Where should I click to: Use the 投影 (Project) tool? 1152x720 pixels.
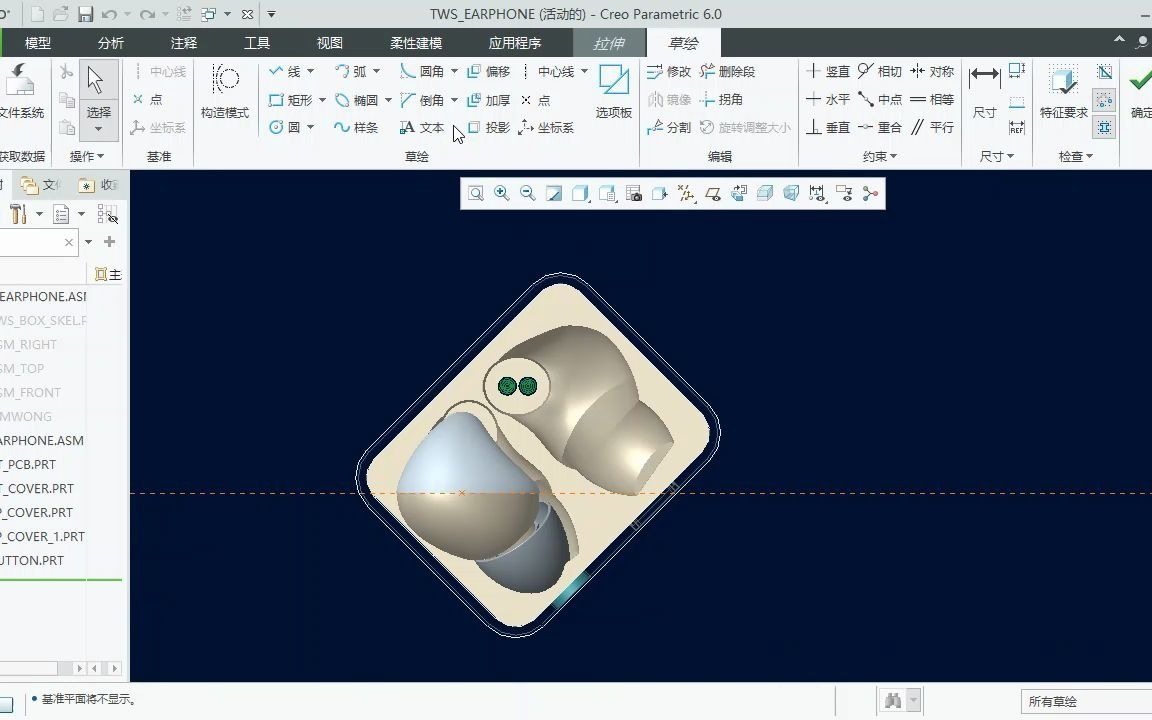(489, 127)
